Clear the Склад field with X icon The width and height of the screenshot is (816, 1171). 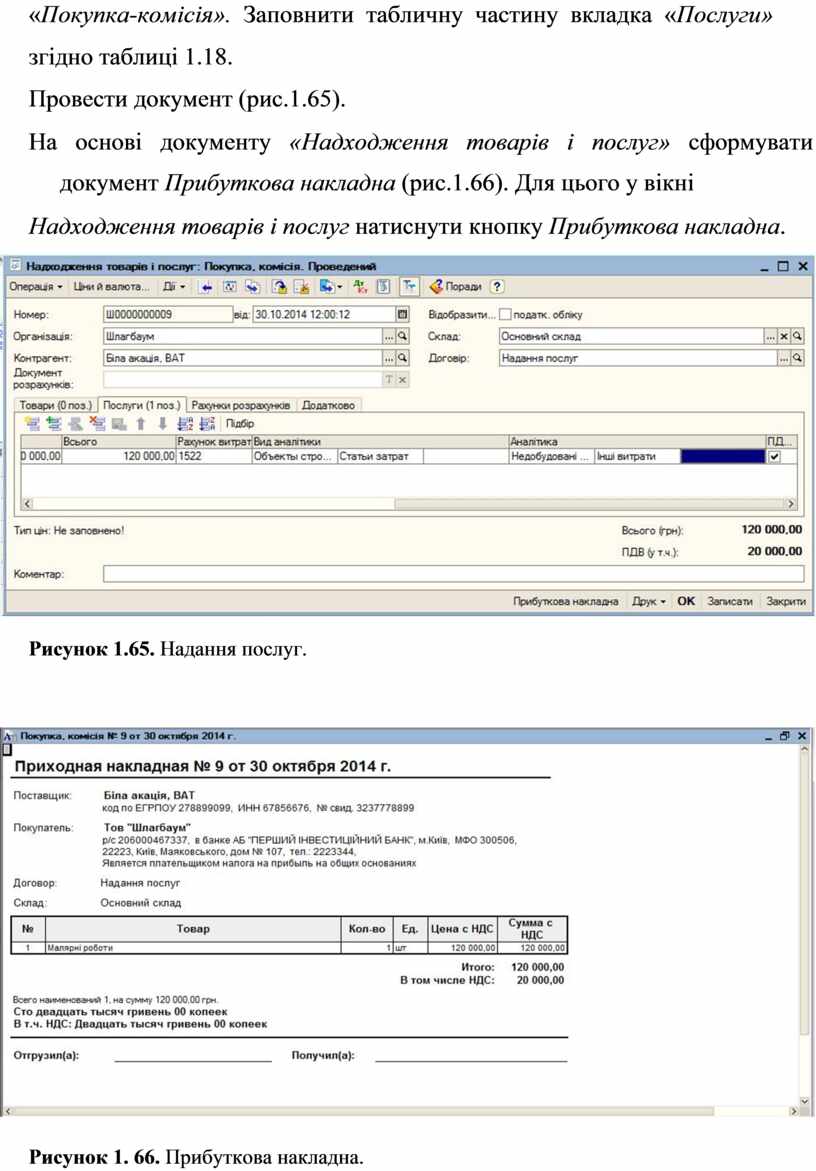pos(784,336)
